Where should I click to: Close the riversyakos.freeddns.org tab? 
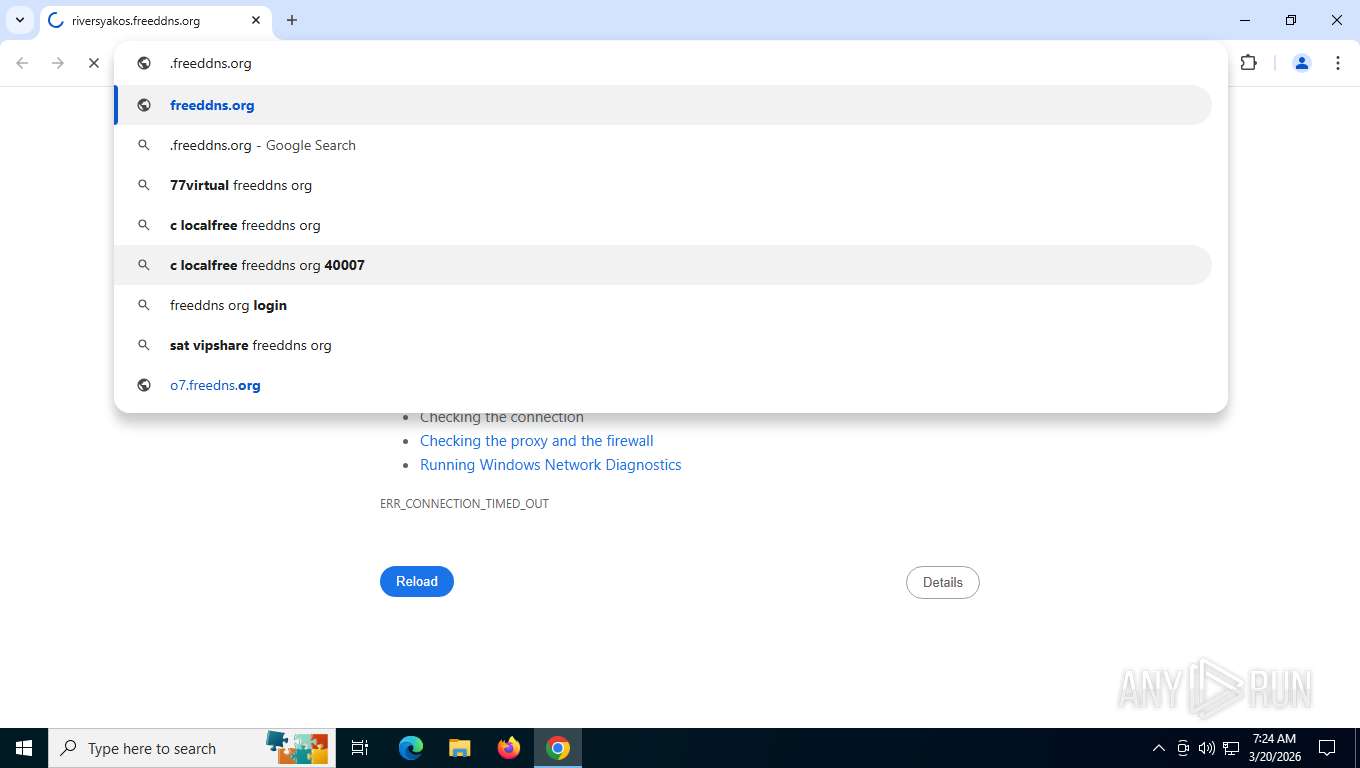[x=256, y=20]
